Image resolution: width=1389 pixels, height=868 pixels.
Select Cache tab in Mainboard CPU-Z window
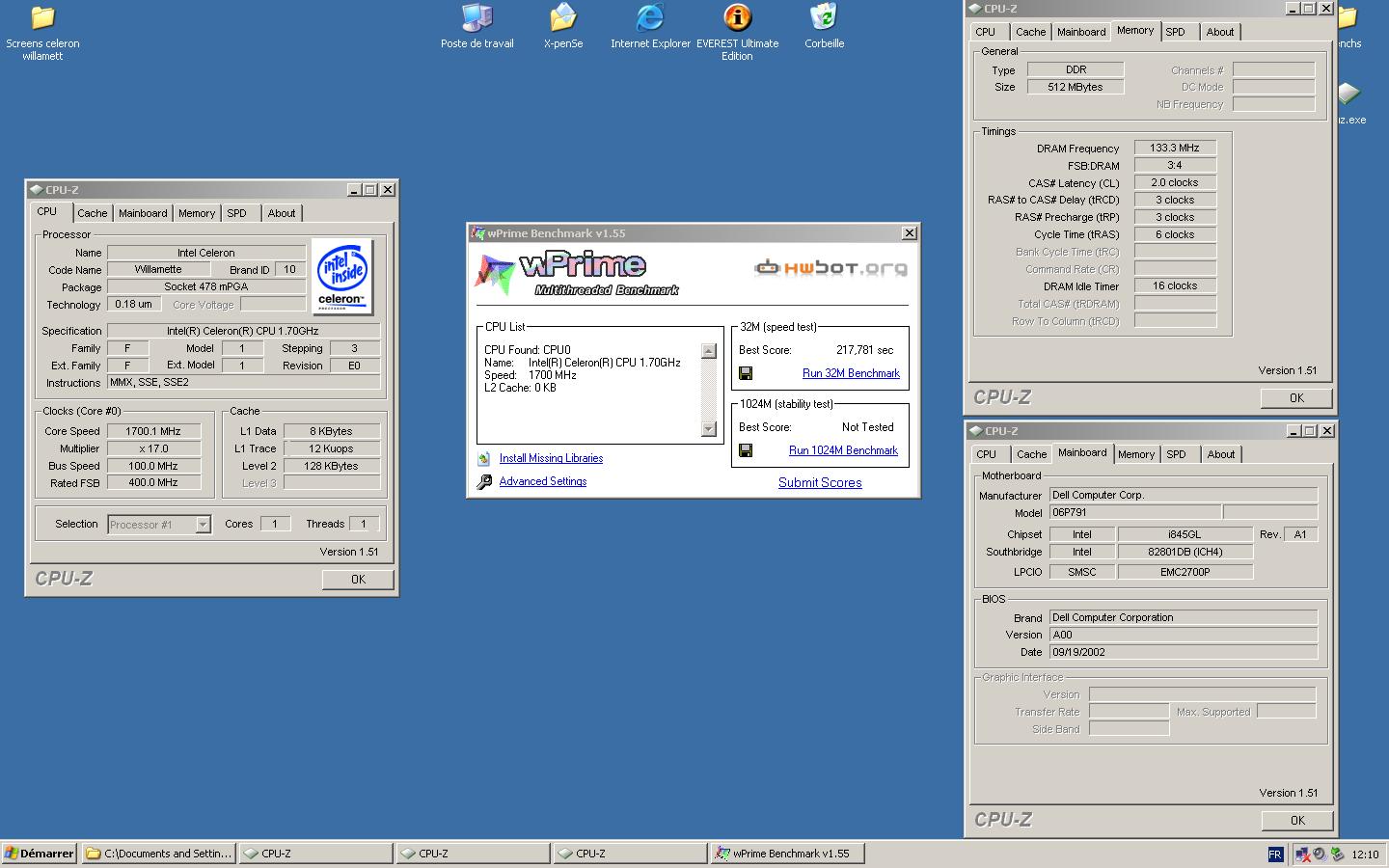[x=1031, y=454]
